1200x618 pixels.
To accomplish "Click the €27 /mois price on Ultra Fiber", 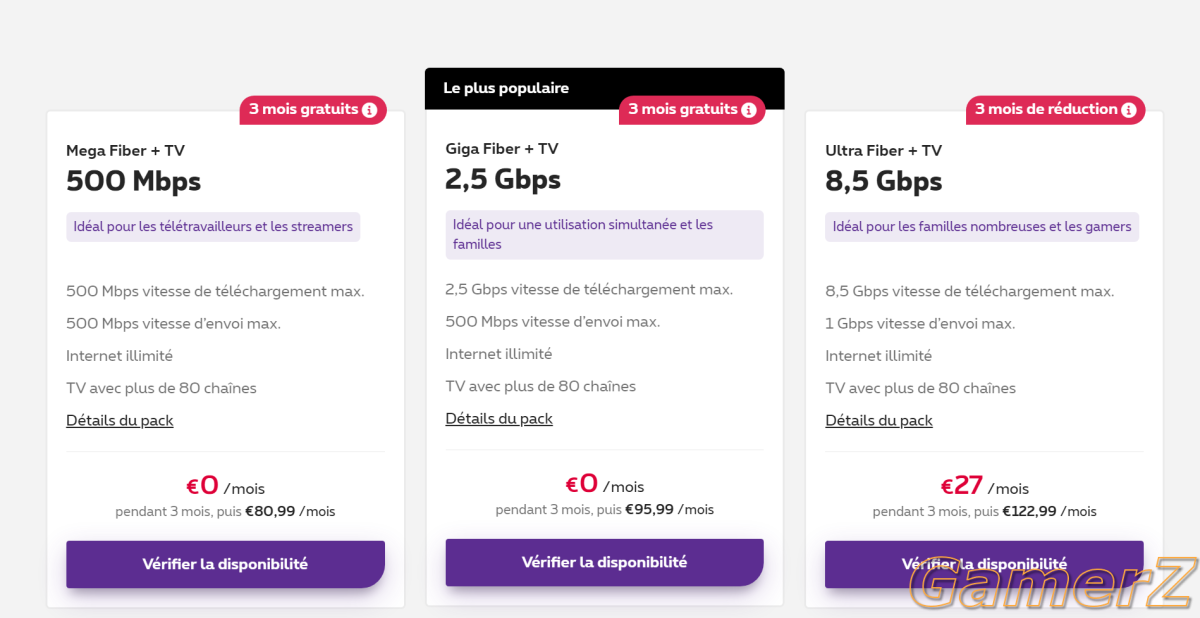I will coord(984,487).
